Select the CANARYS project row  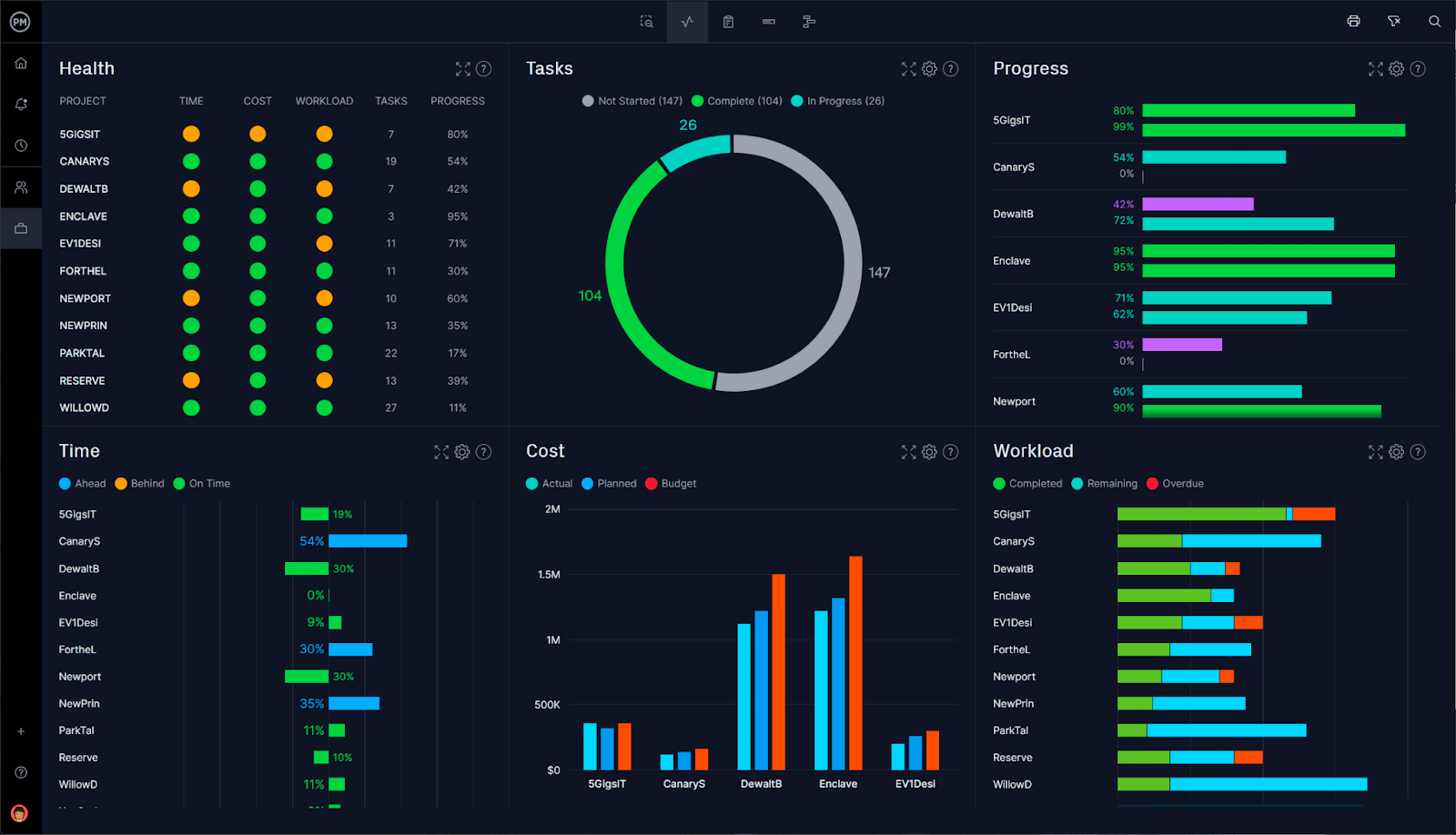[84, 161]
